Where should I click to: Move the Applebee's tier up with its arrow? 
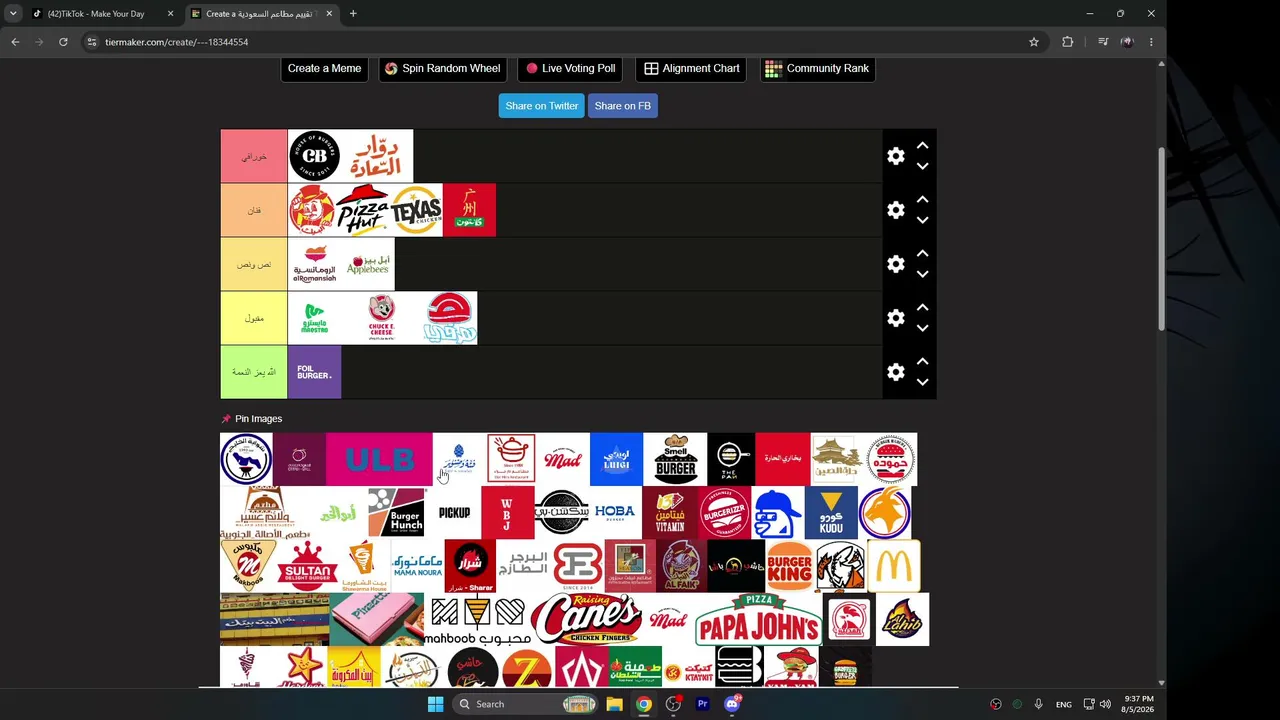[922, 254]
